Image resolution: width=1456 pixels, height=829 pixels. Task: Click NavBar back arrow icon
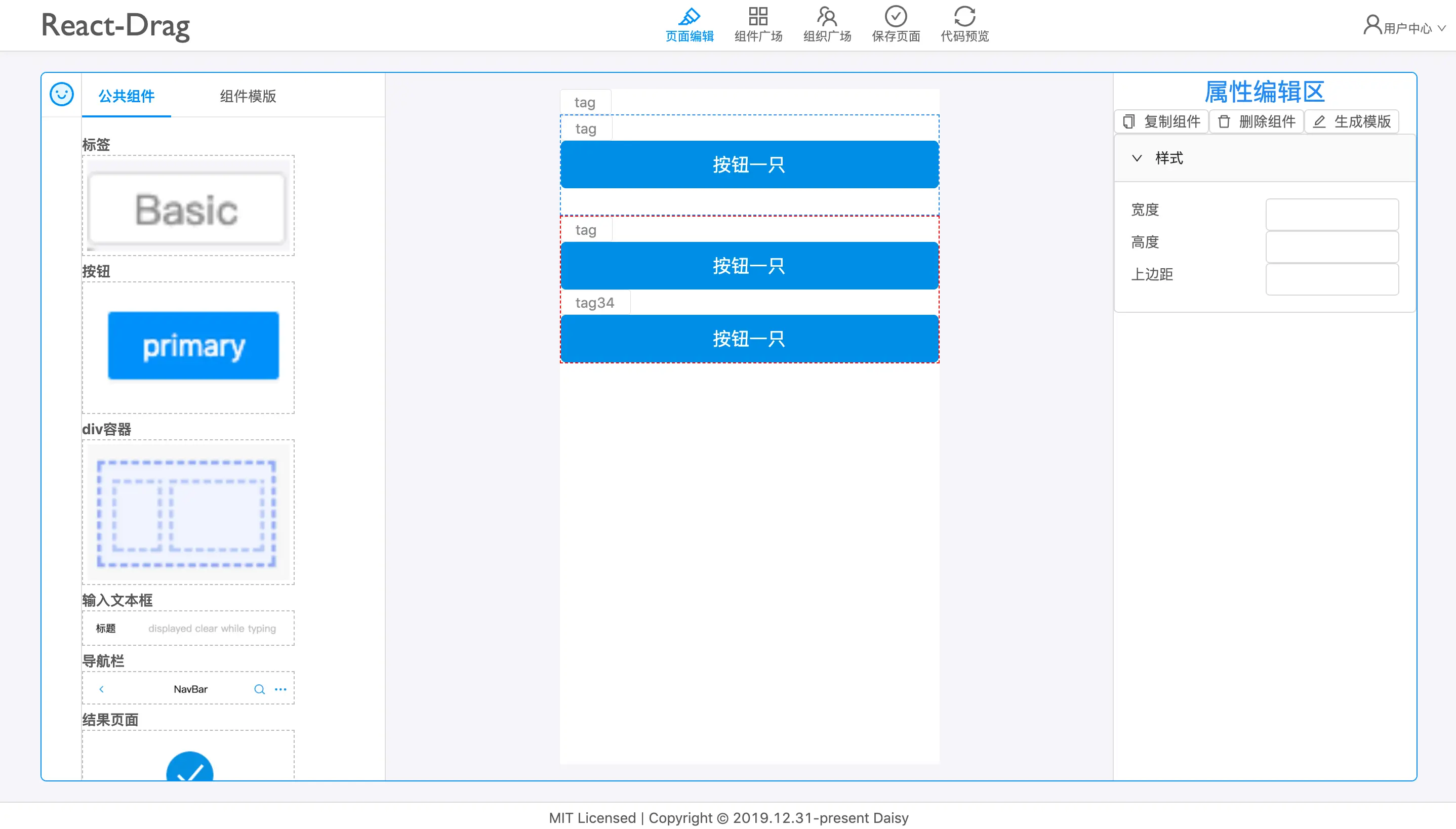101,689
